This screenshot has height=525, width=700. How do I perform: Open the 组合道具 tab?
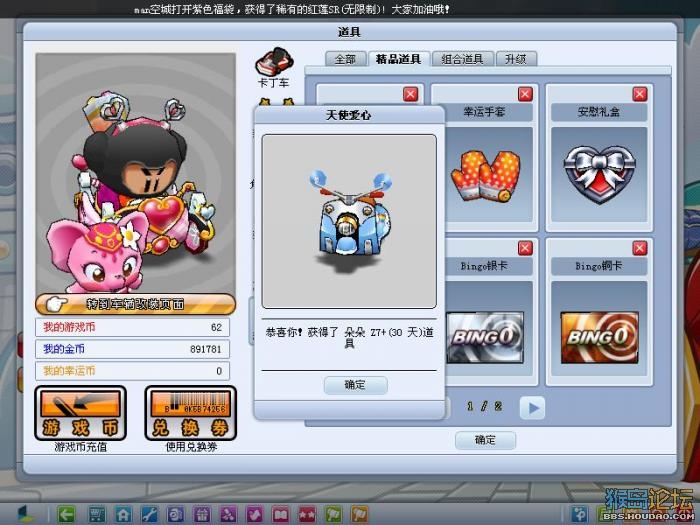tap(462, 59)
